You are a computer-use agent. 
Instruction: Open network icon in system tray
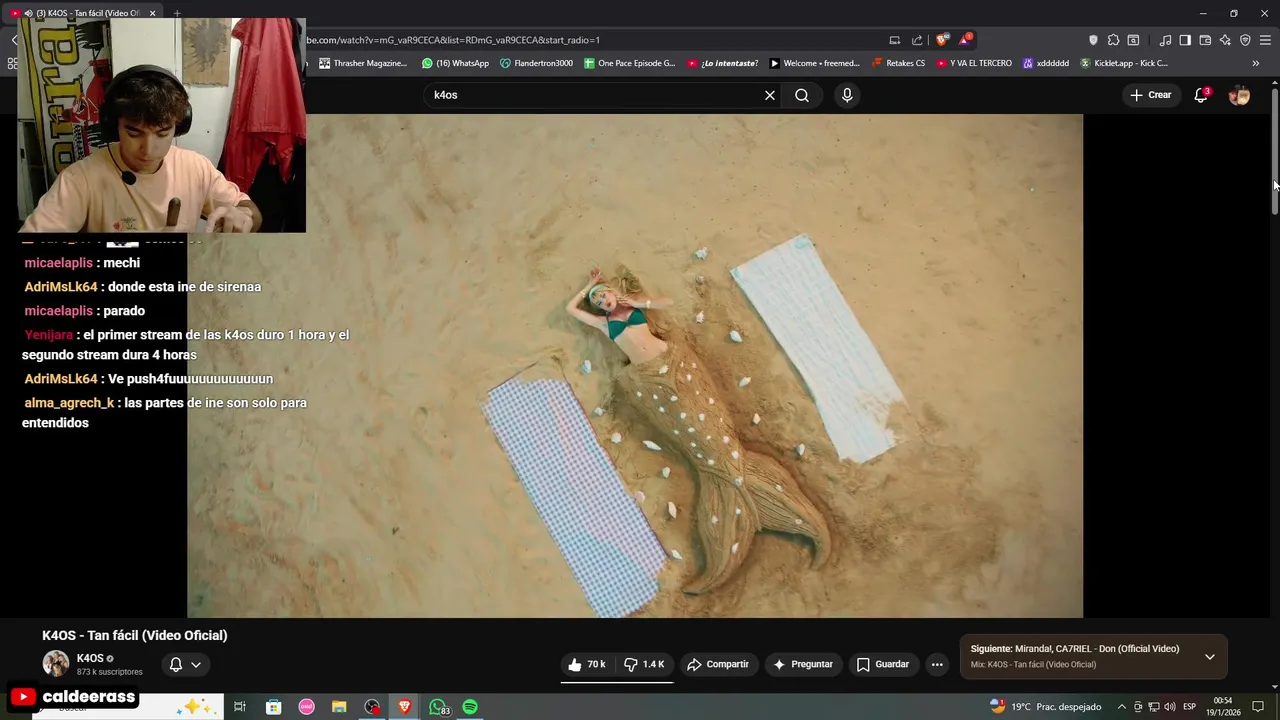pos(1153,707)
